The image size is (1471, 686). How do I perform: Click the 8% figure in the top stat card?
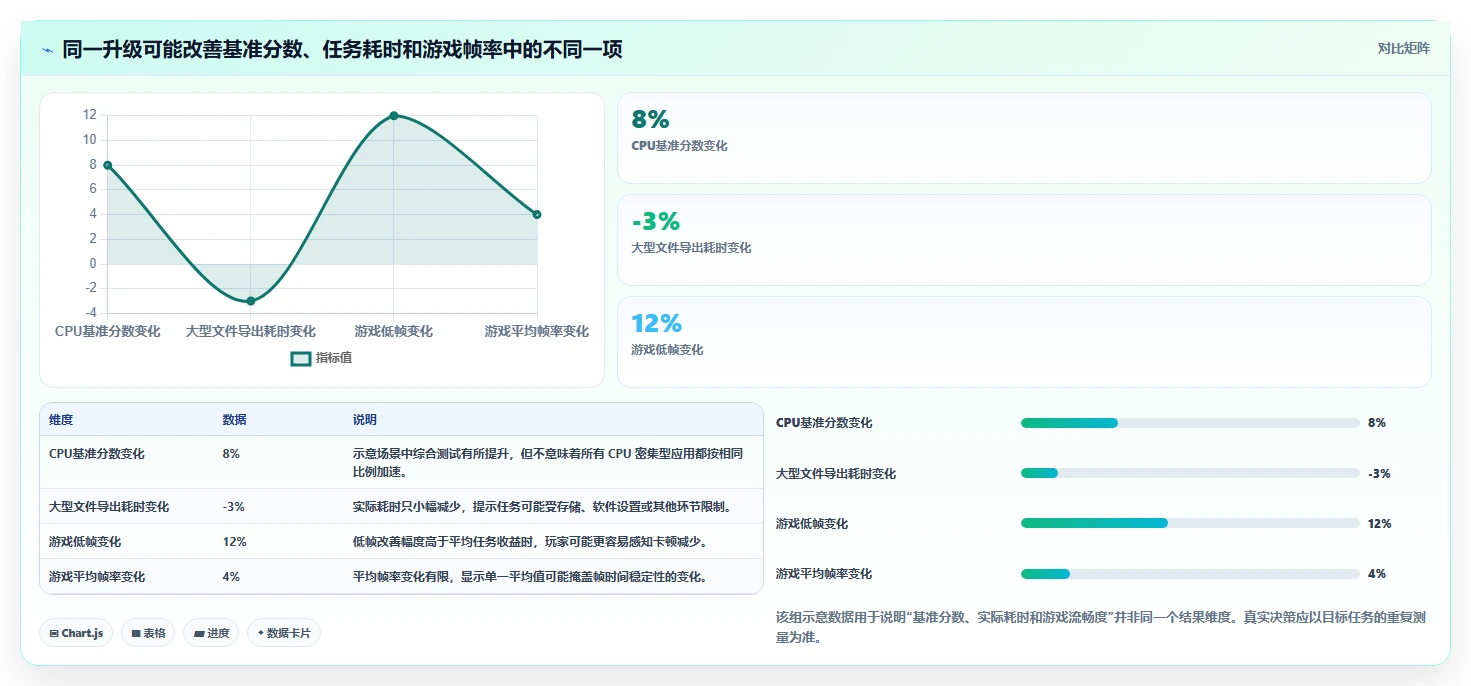click(650, 119)
